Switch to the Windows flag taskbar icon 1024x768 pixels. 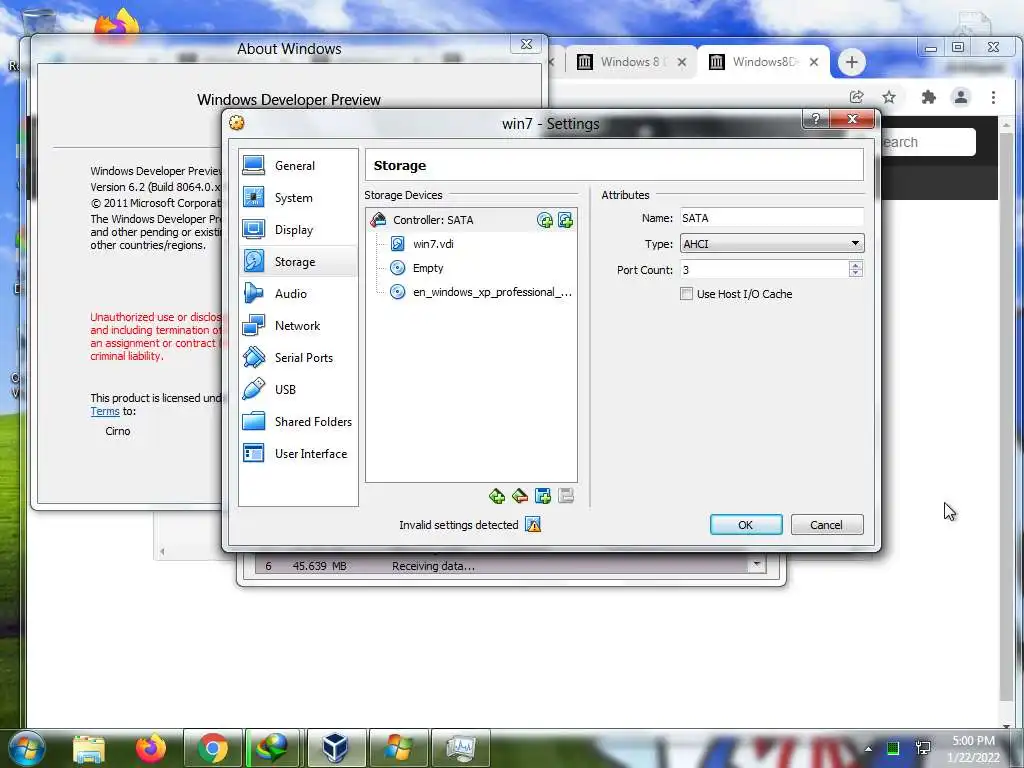click(x=398, y=748)
